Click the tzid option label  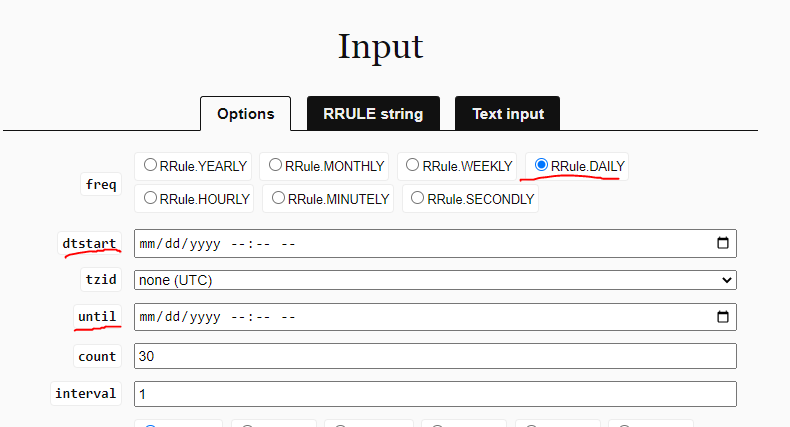(101, 279)
